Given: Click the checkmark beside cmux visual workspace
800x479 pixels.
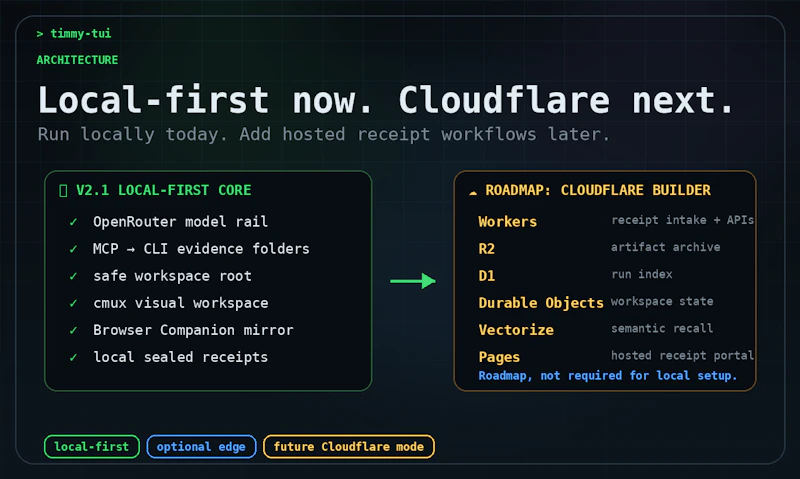Looking at the screenshot, I should click(73, 303).
